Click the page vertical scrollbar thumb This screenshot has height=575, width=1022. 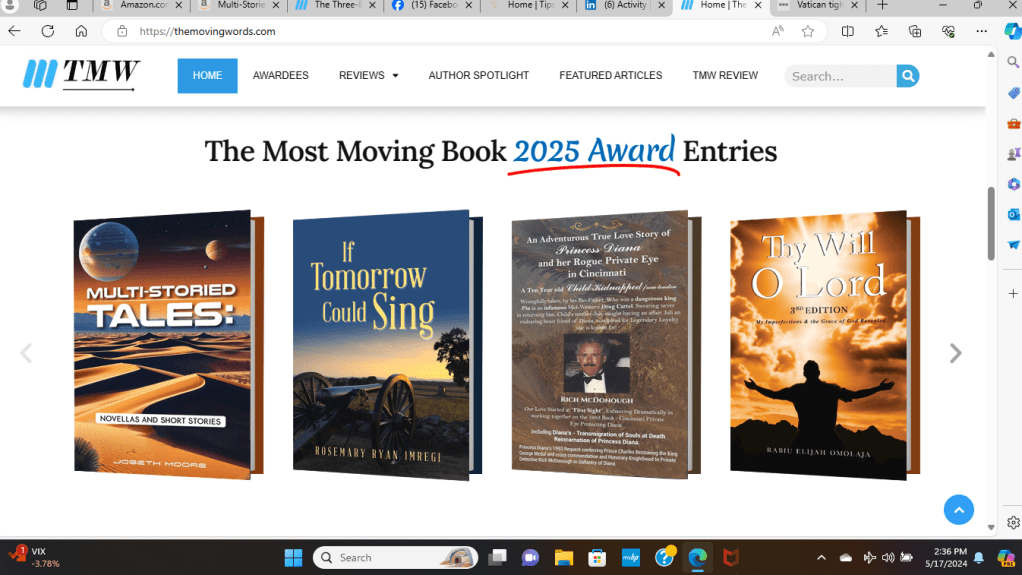991,222
